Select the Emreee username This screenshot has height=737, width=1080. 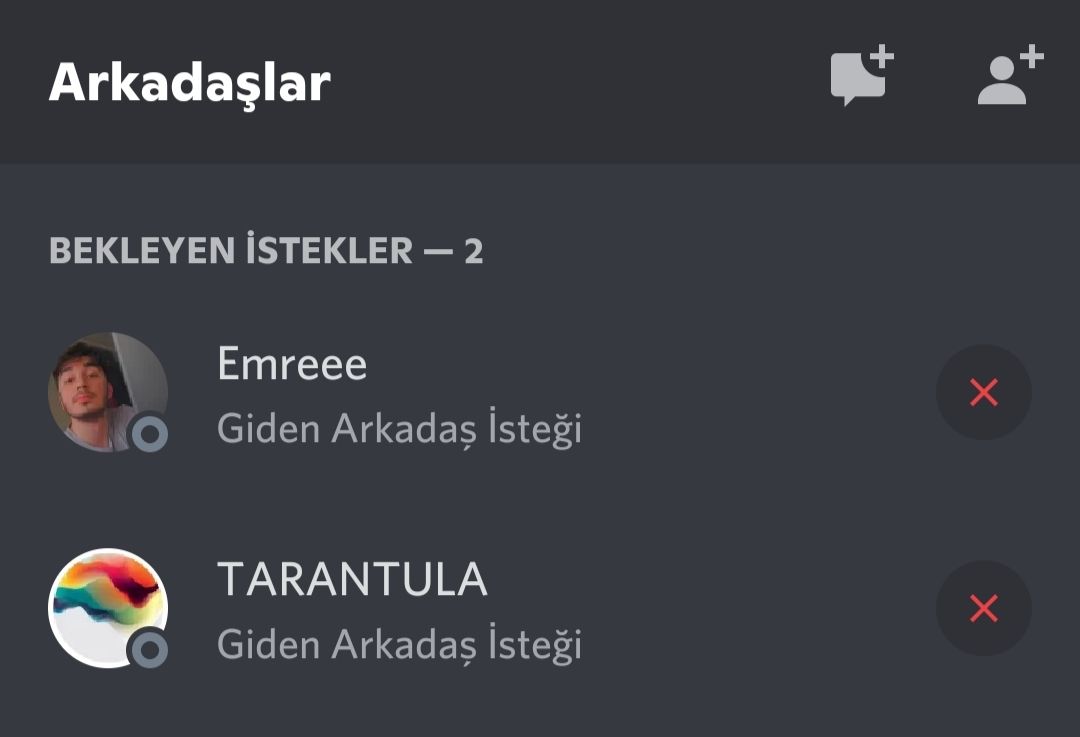tap(292, 364)
